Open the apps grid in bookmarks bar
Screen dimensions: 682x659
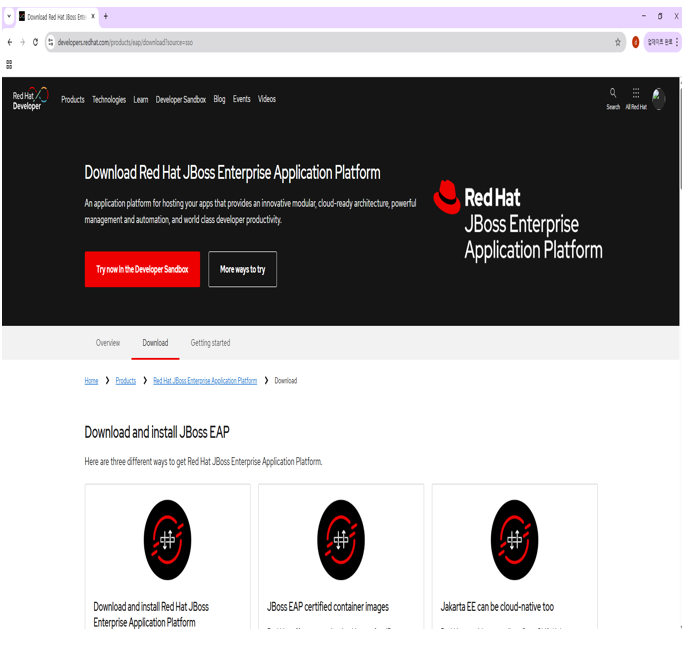coord(9,65)
